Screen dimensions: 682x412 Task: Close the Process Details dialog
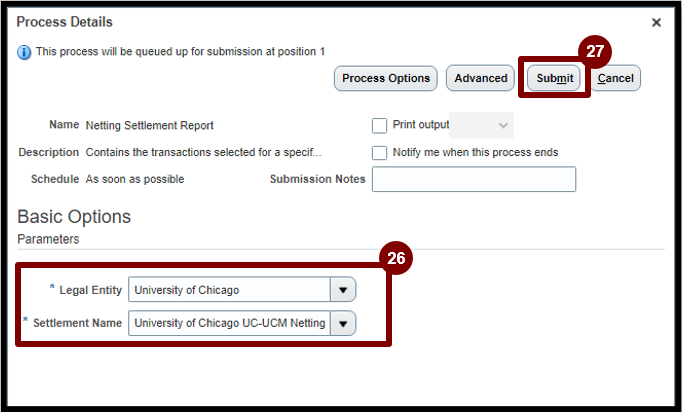[x=656, y=22]
